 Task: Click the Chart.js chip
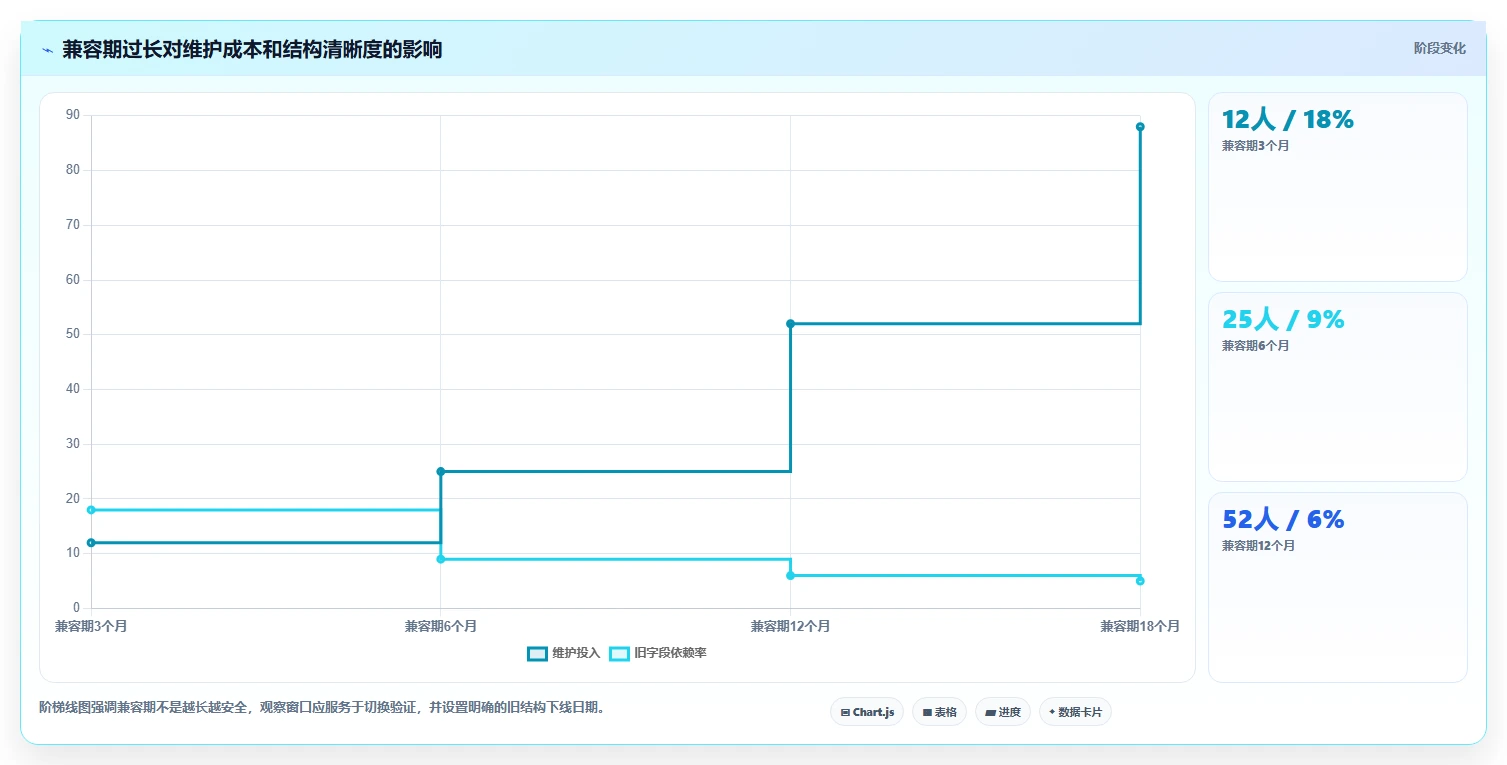tap(867, 712)
